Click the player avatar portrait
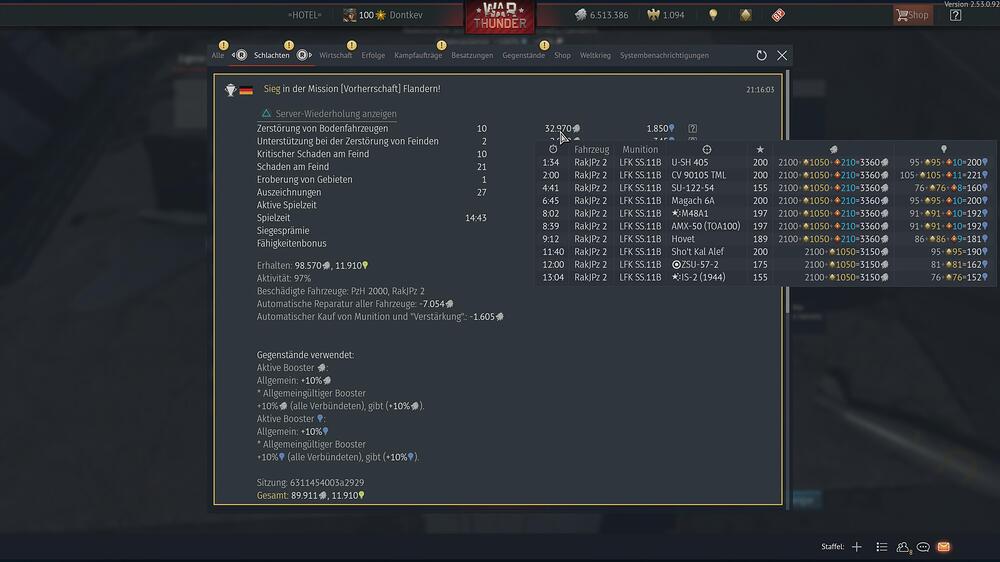Image resolution: width=1000 pixels, height=562 pixels. pyautogui.click(x=349, y=15)
